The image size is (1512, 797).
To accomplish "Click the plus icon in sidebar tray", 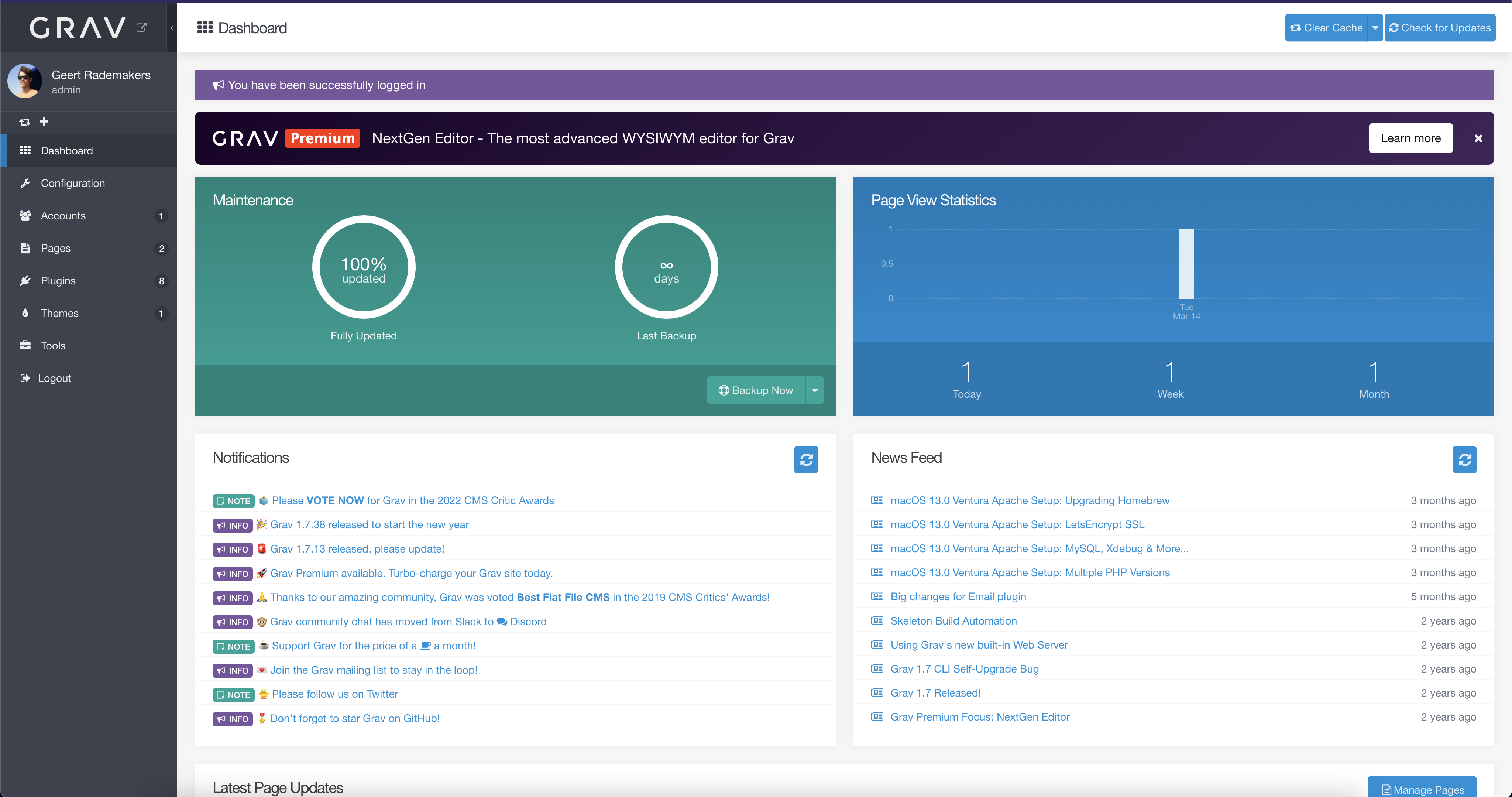I will point(44,122).
